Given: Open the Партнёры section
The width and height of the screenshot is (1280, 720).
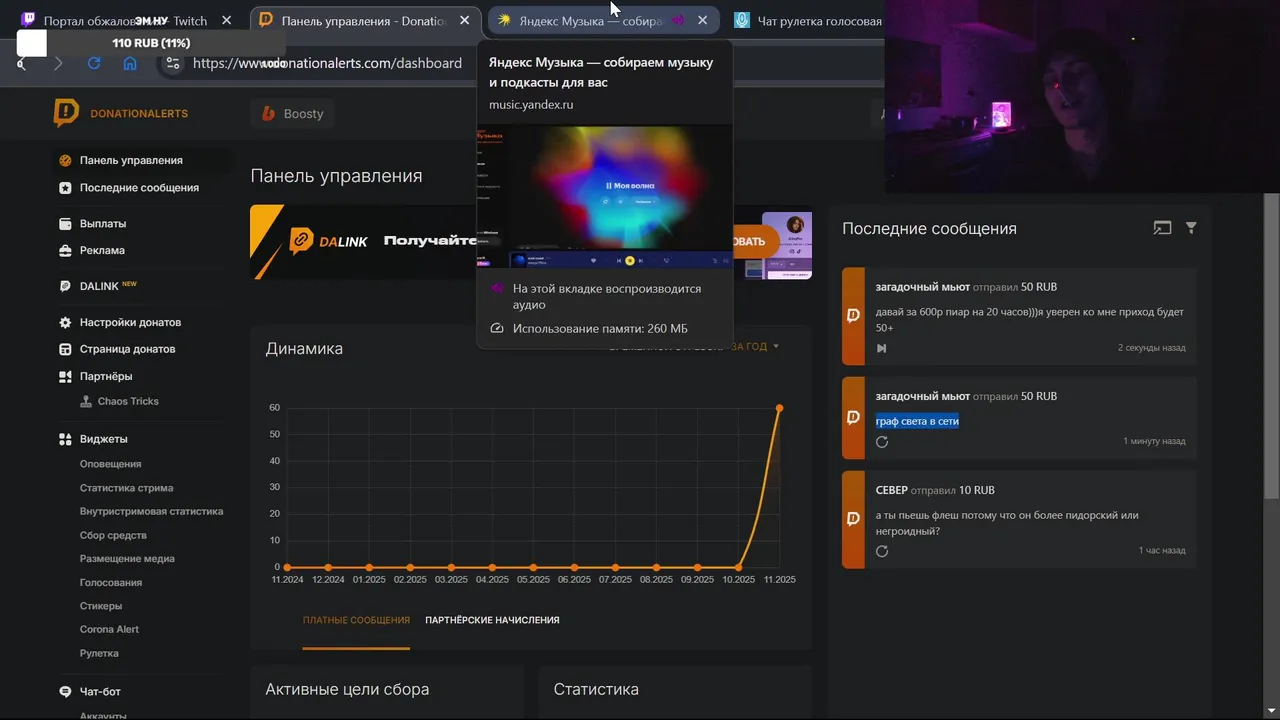Looking at the screenshot, I should click(106, 376).
